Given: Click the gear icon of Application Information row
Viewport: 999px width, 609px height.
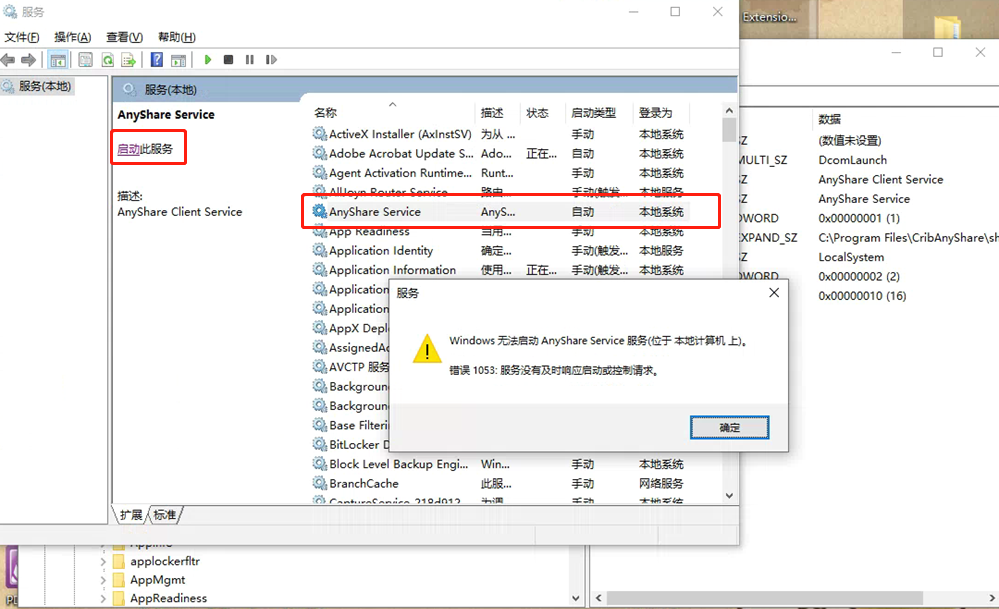Looking at the screenshot, I should [319, 269].
